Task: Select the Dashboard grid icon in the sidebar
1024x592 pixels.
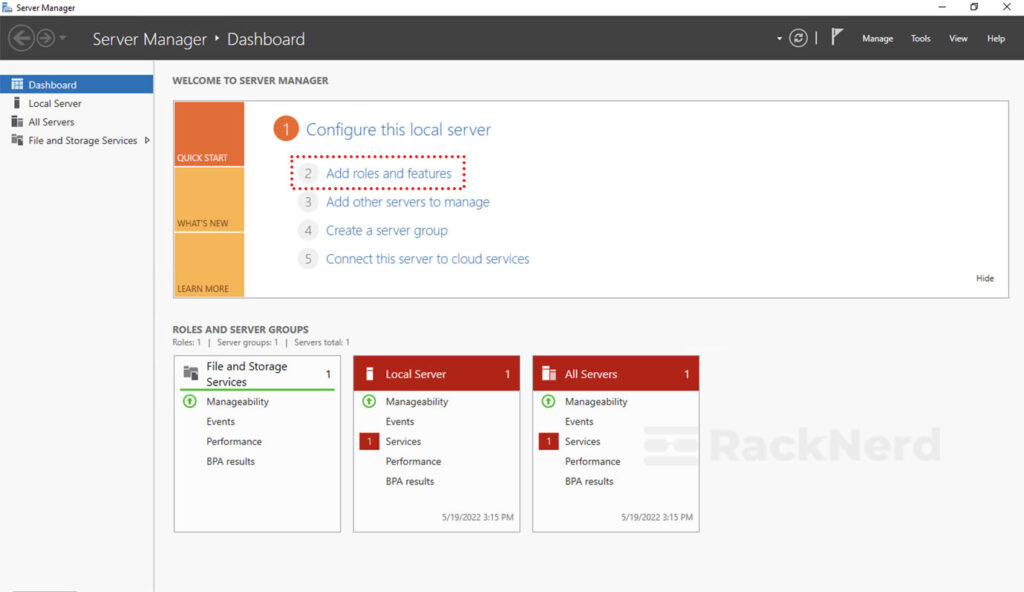Action: point(17,84)
